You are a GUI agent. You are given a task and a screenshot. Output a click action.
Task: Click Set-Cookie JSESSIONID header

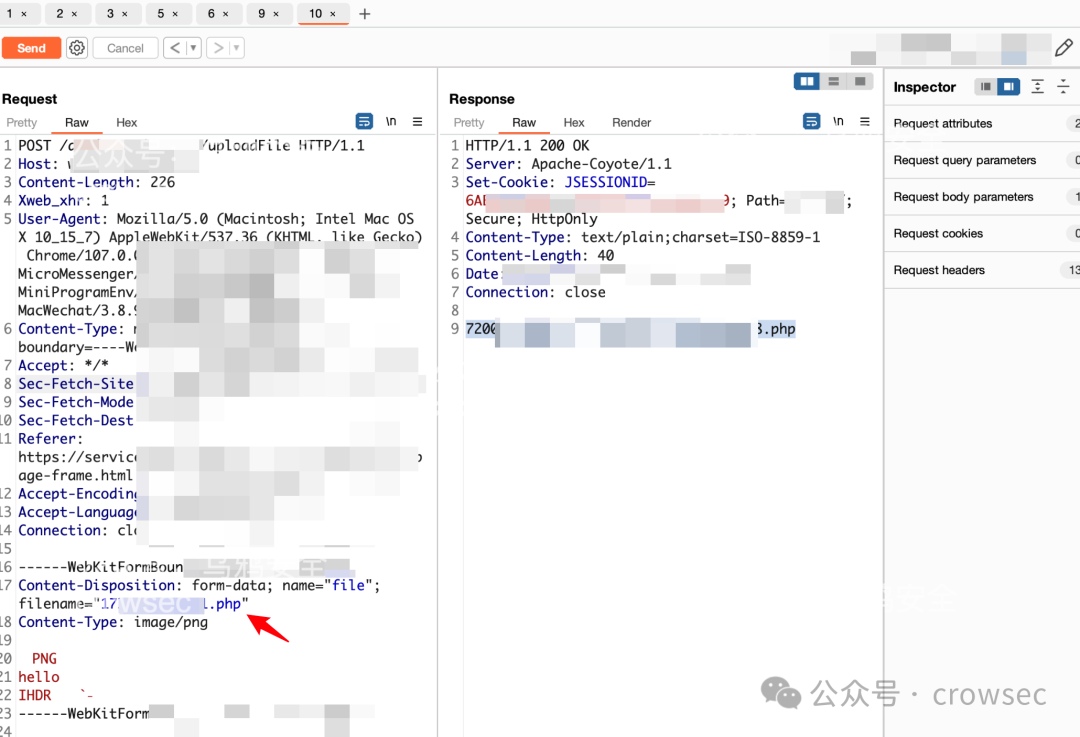[560, 182]
